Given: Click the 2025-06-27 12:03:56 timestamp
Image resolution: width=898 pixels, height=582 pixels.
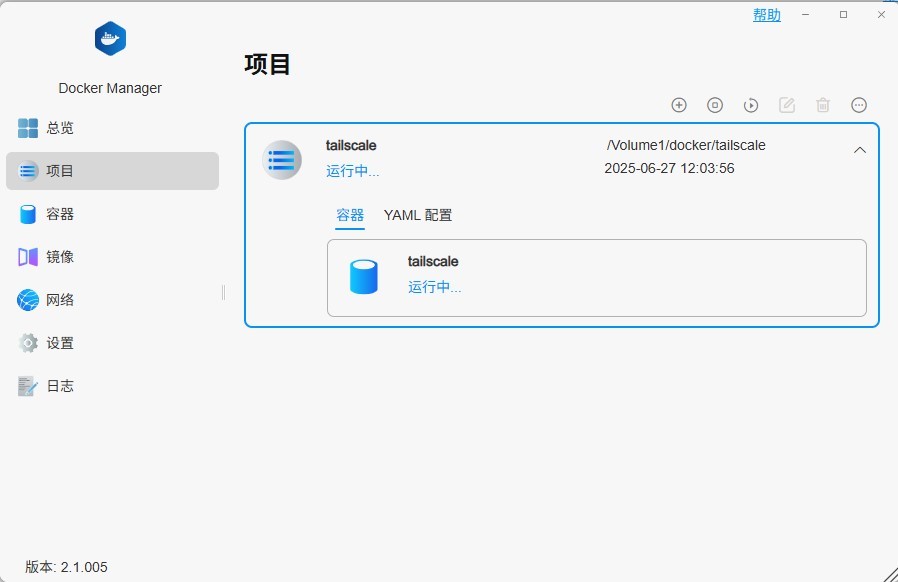Looking at the screenshot, I should (669, 168).
